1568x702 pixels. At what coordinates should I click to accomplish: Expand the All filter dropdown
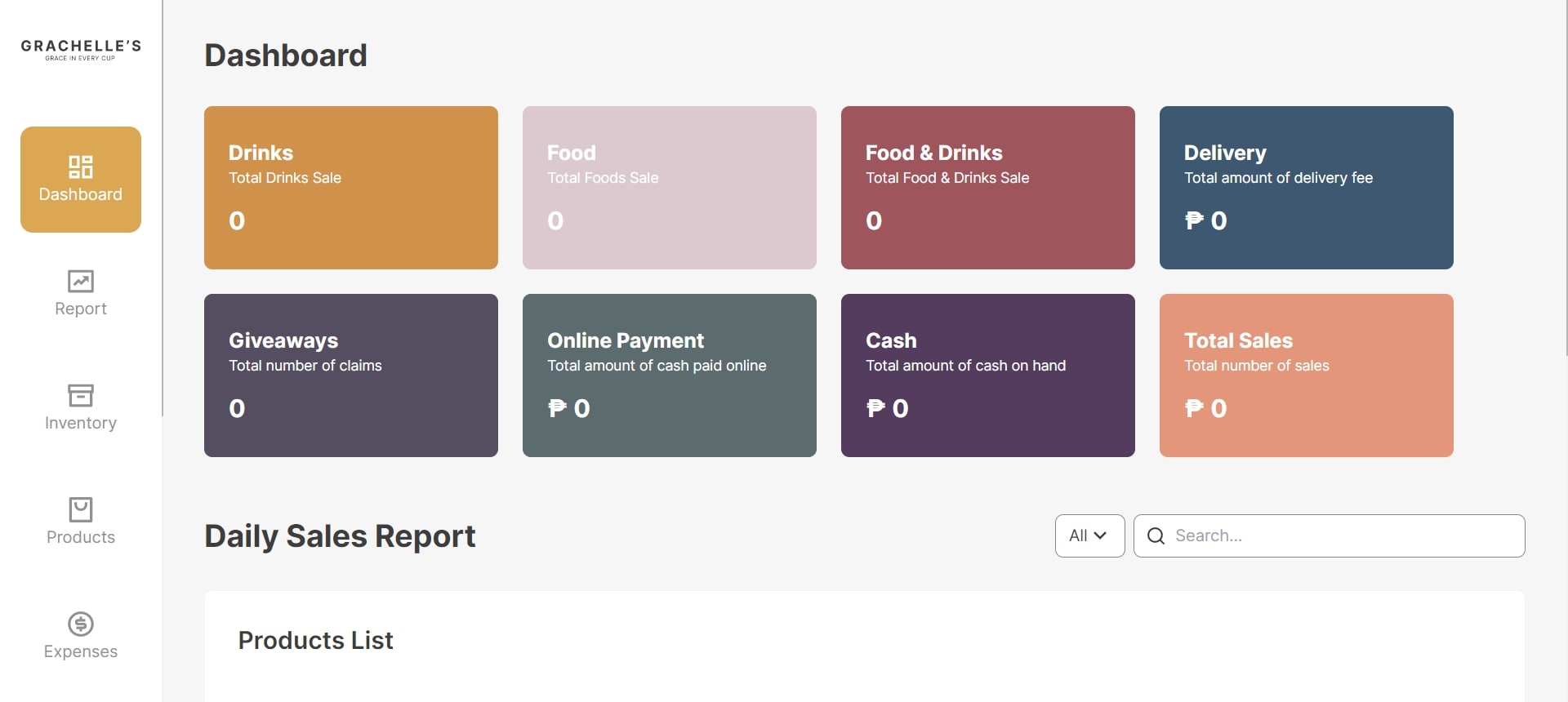point(1089,535)
